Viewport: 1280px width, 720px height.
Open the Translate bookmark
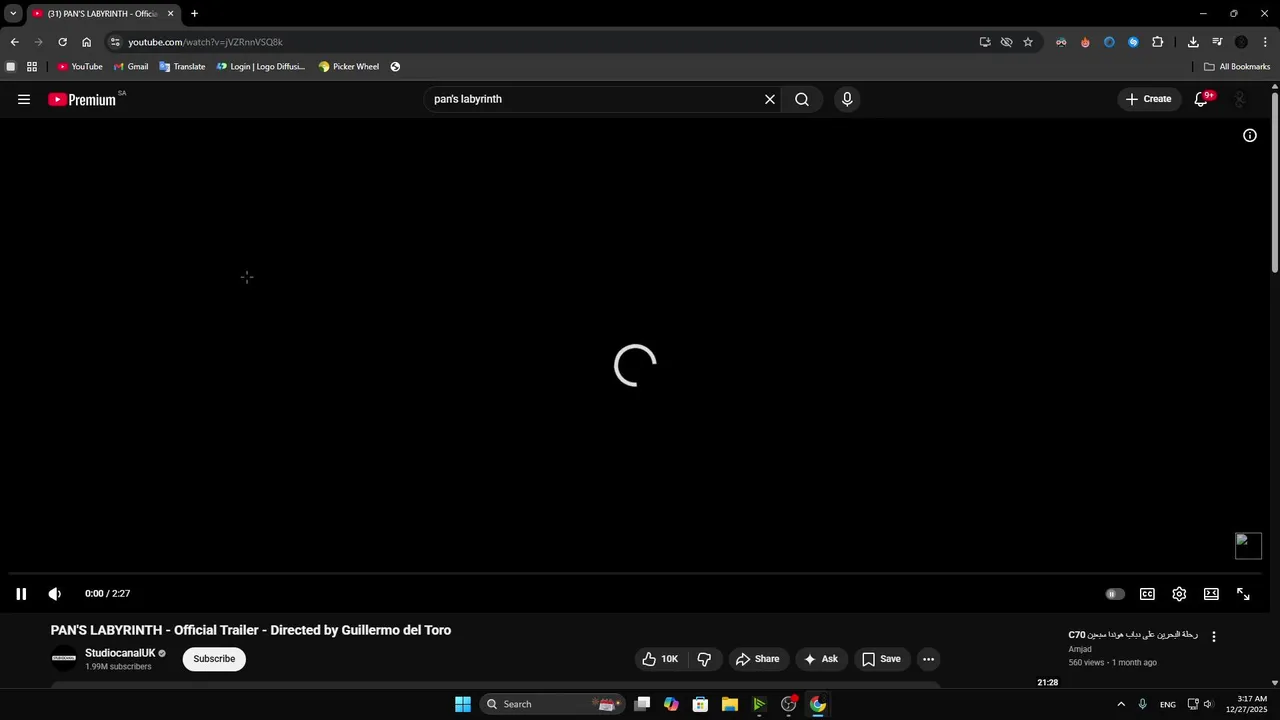point(182,67)
